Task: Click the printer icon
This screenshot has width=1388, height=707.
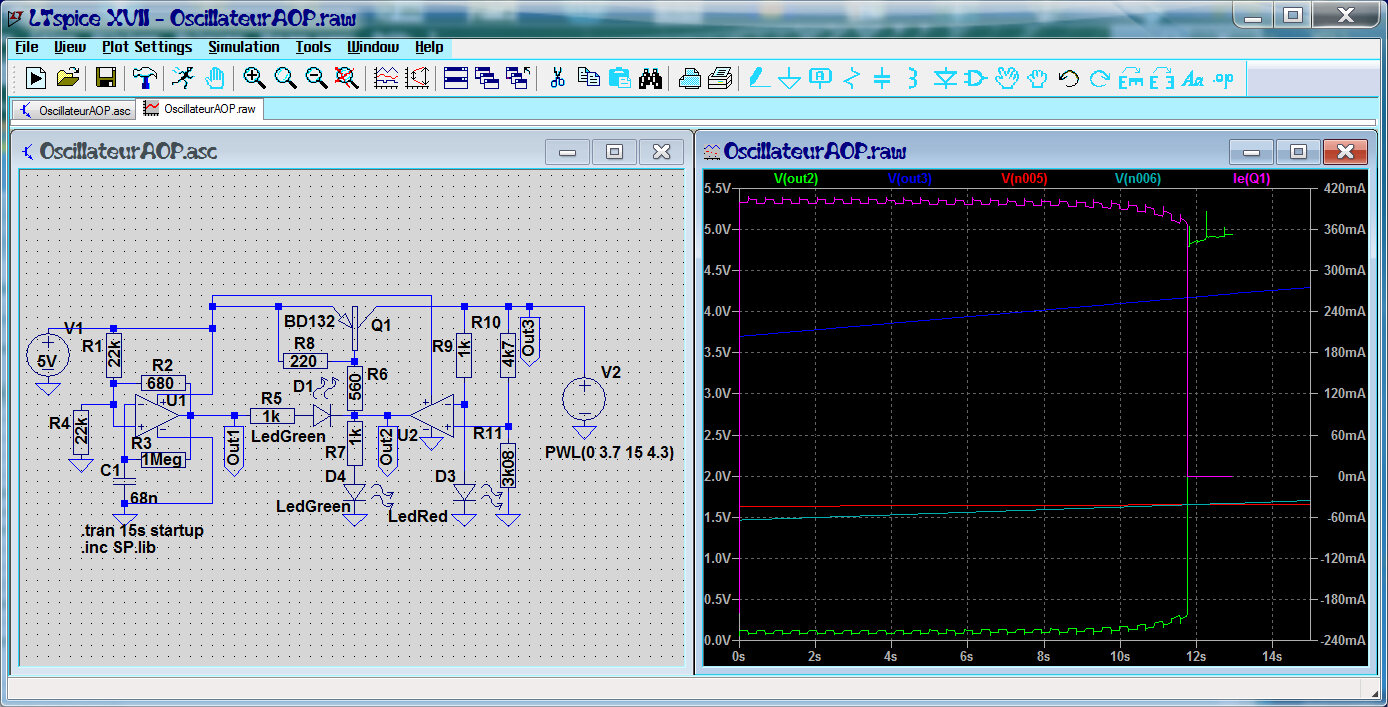Action: [721, 77]
